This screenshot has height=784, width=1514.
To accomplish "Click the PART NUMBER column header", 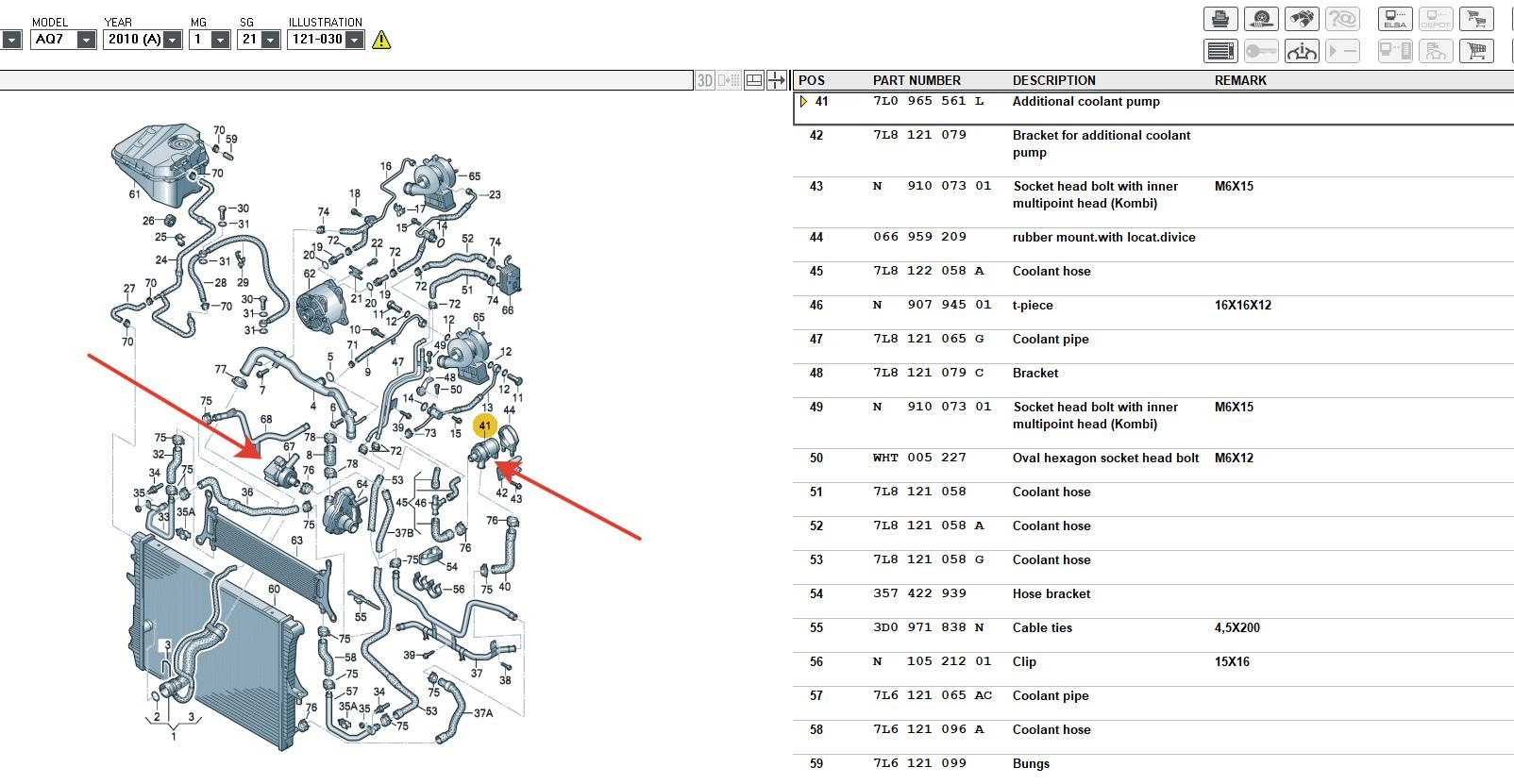I will (916, 80).
